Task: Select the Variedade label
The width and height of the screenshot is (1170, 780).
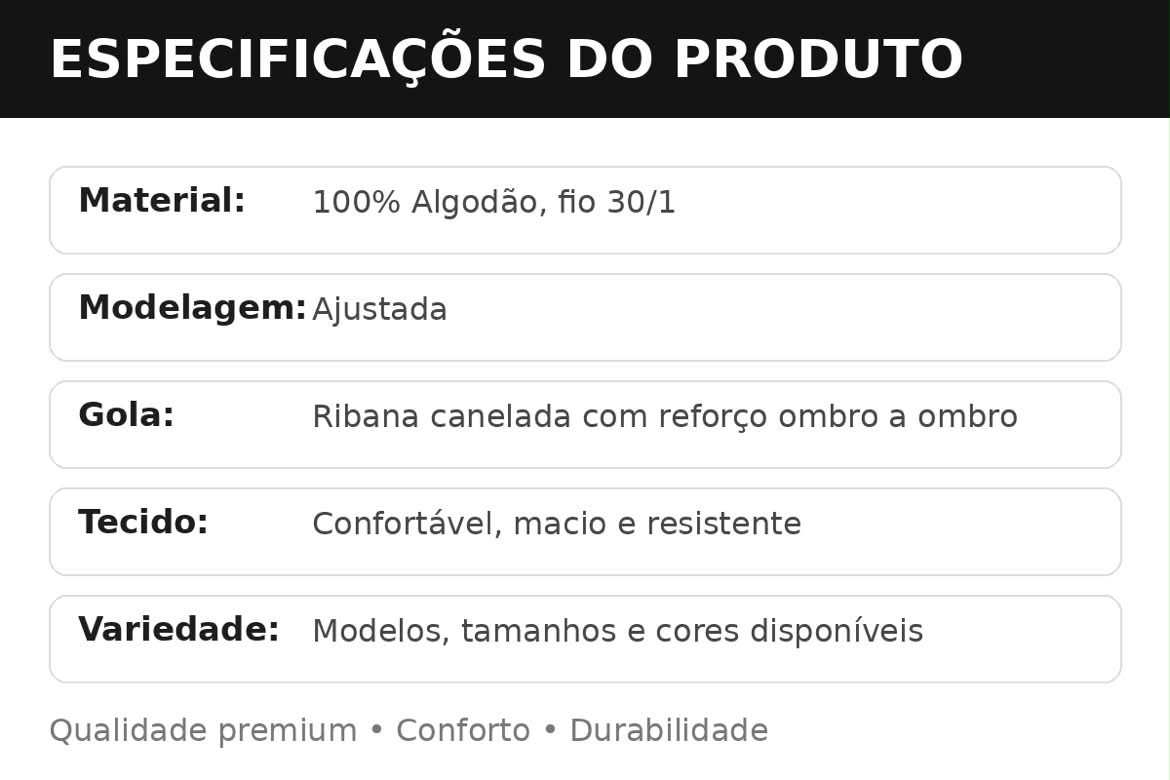Action: pos(179,628)
